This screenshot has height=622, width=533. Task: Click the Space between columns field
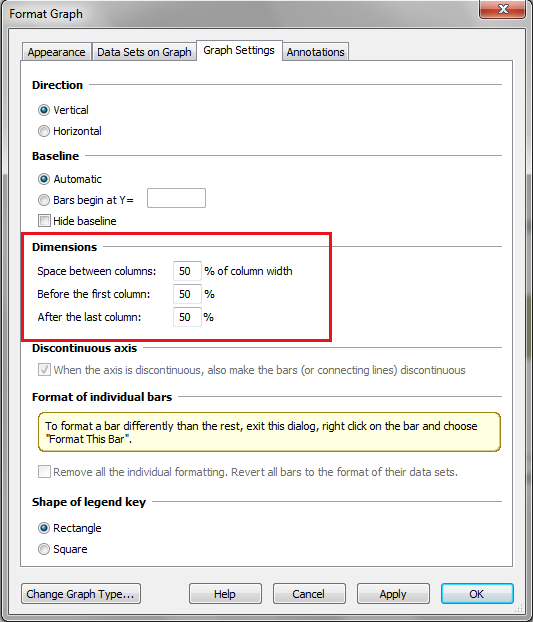click(187, 271)
